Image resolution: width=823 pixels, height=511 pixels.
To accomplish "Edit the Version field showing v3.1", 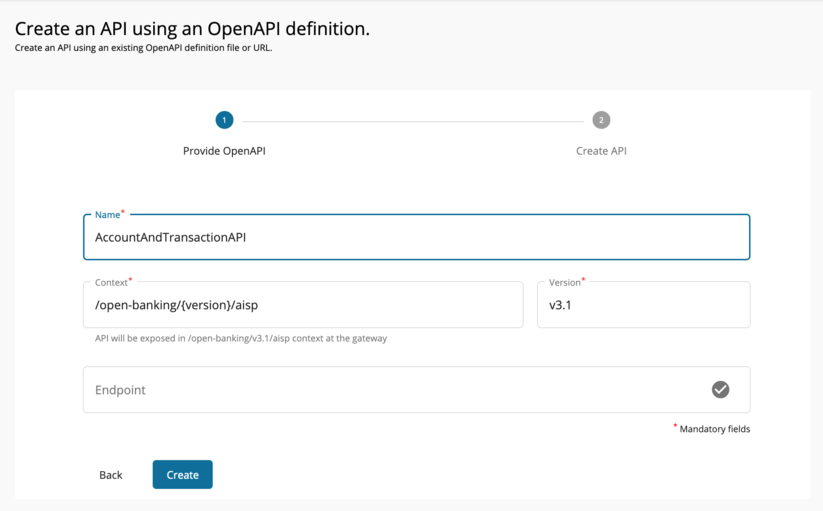I will tap(643, 305).
